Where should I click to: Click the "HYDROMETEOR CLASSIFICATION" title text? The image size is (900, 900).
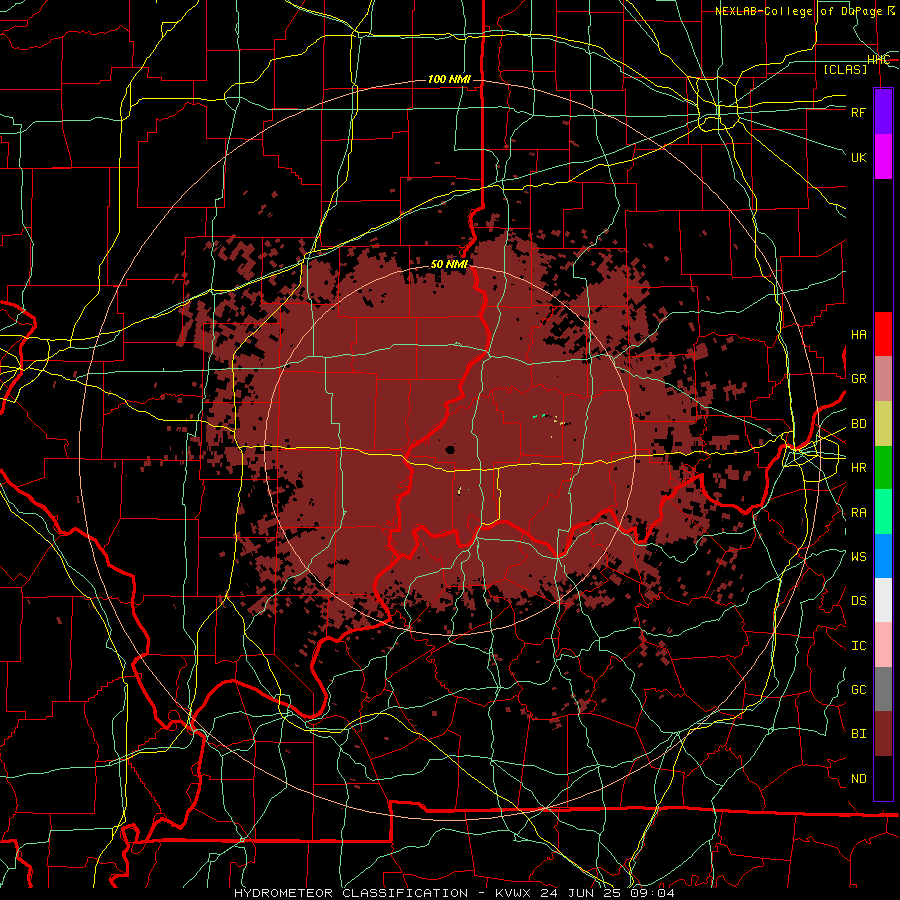tap(353, 893)
